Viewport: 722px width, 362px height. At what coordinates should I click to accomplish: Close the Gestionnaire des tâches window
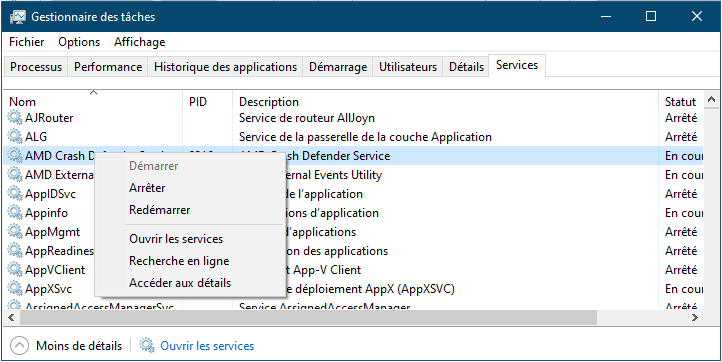pyautogui.click(x=697, y=17)
